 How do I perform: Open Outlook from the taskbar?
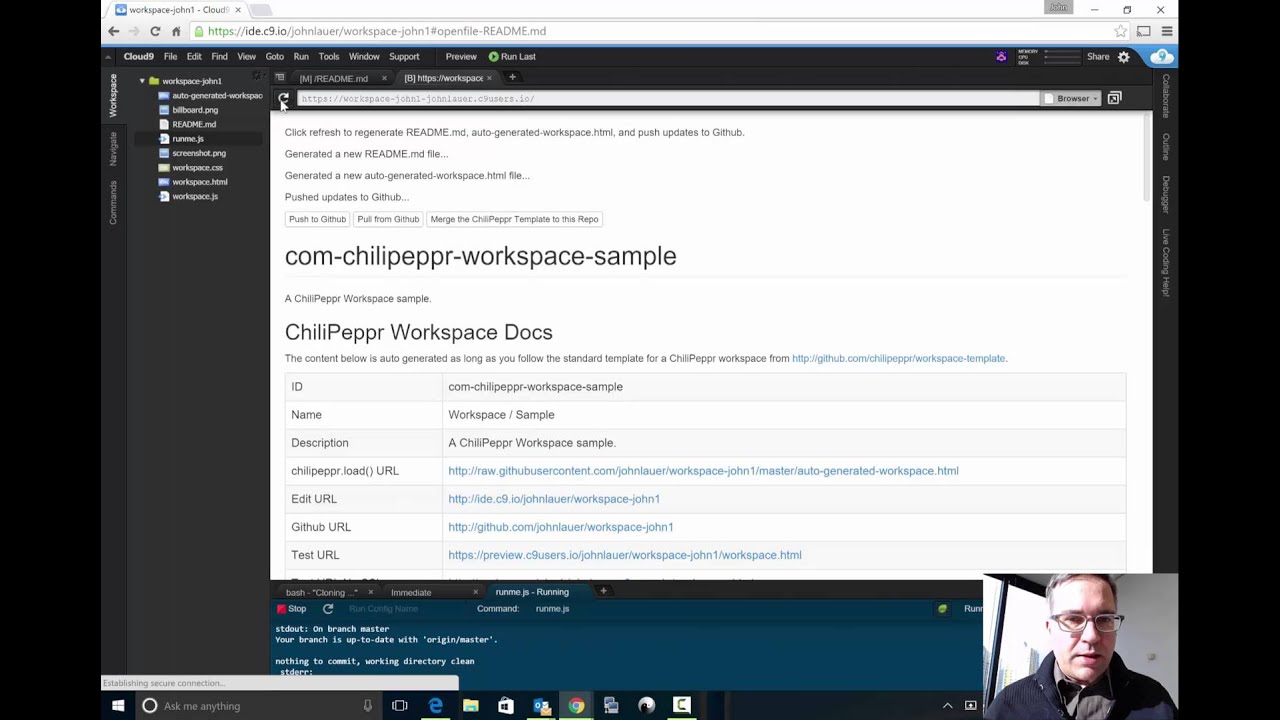(541, 706)
